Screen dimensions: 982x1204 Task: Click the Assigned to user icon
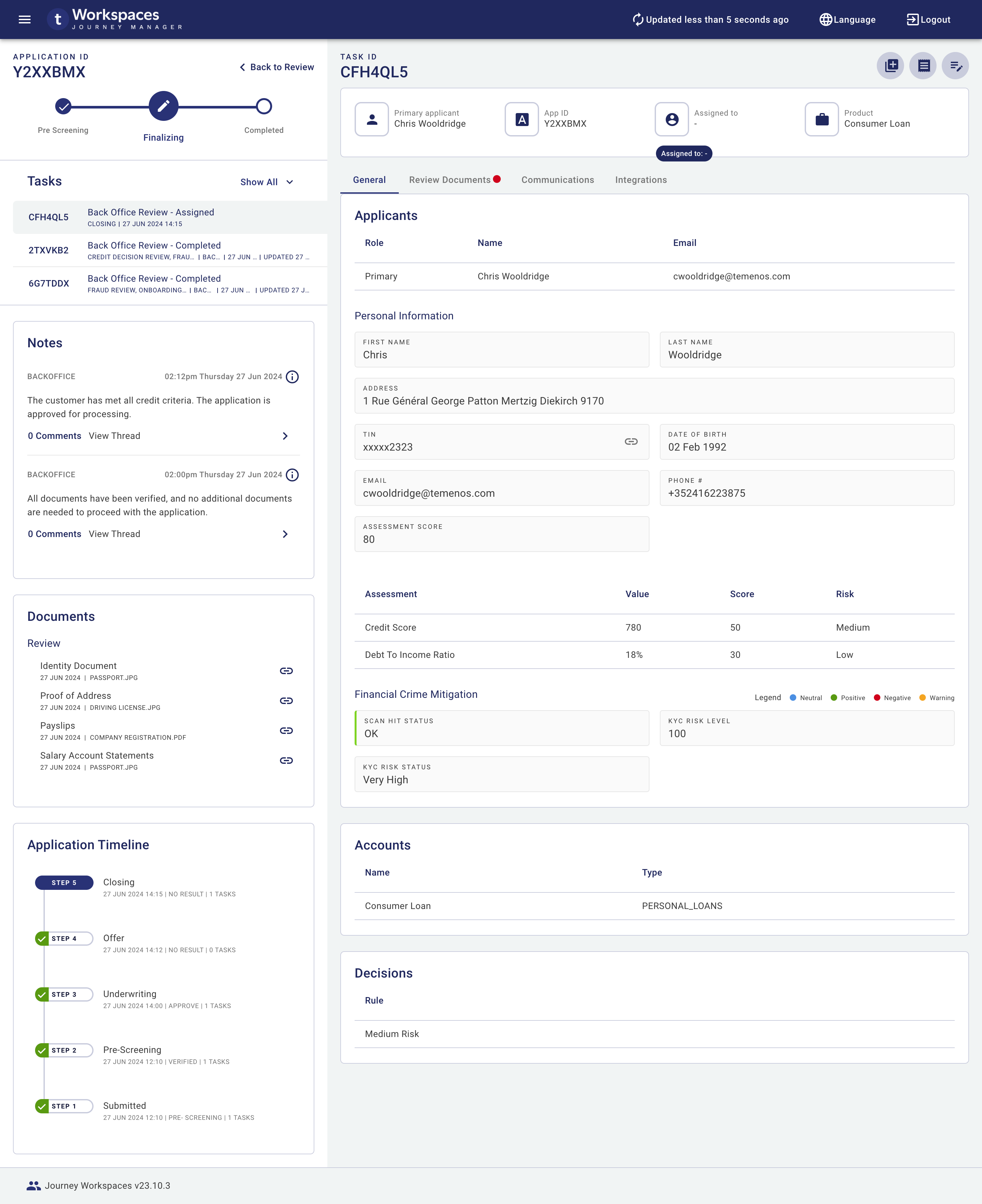672,119
